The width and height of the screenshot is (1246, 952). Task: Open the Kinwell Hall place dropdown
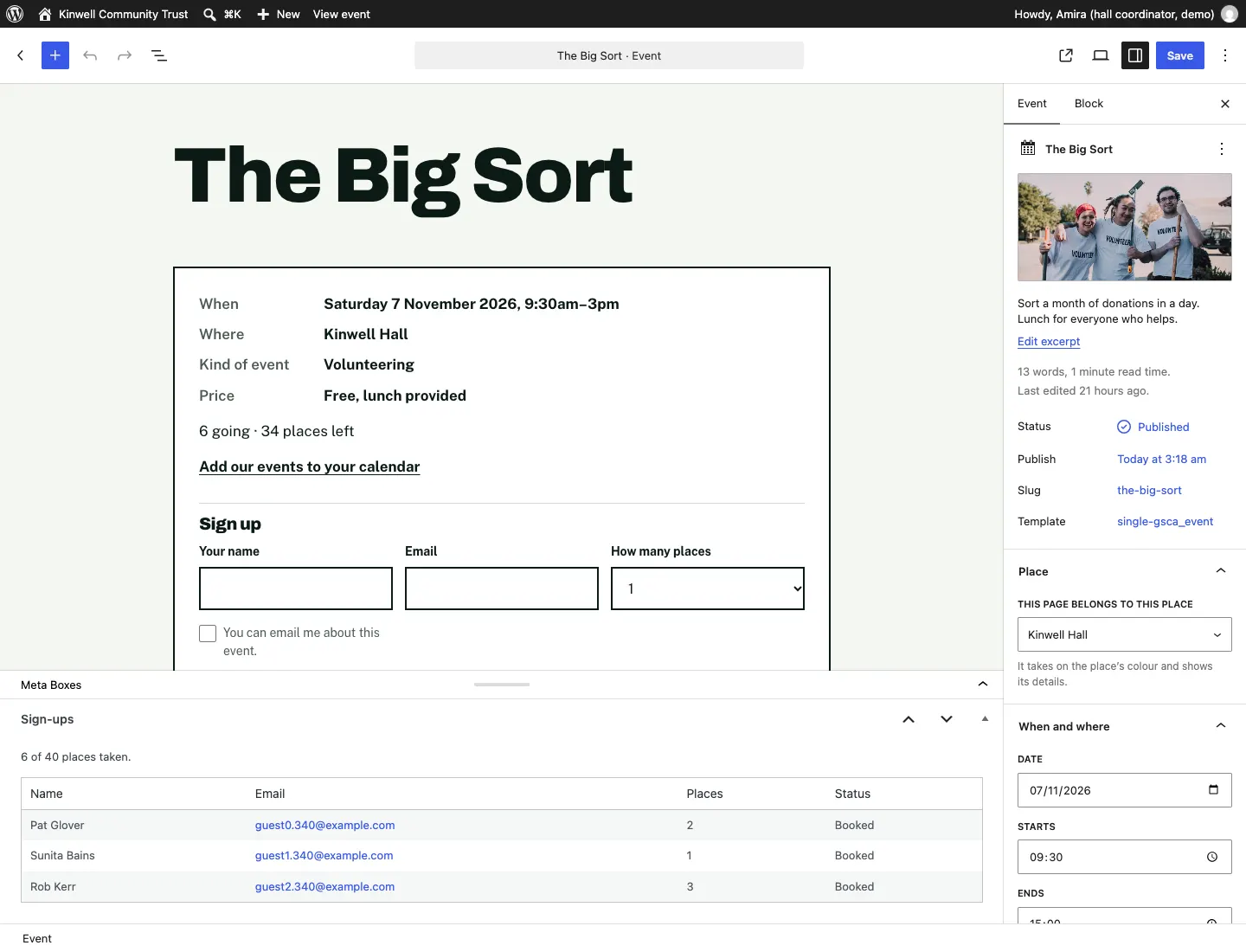pos(1125,634)
